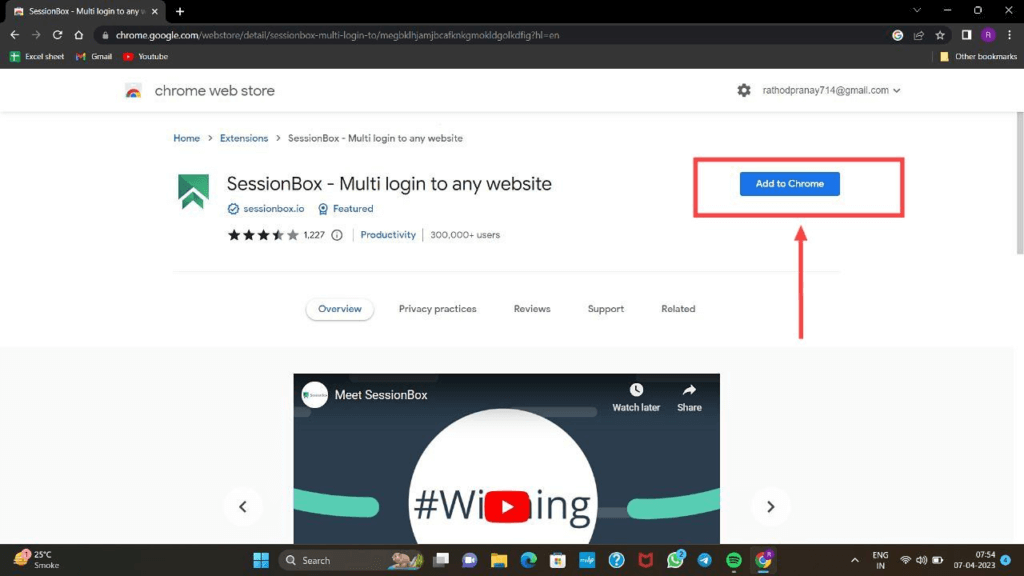The image size is (1024, 576).
Task: Click the page vertical scrollbar
Action: tap(1020, 183)
